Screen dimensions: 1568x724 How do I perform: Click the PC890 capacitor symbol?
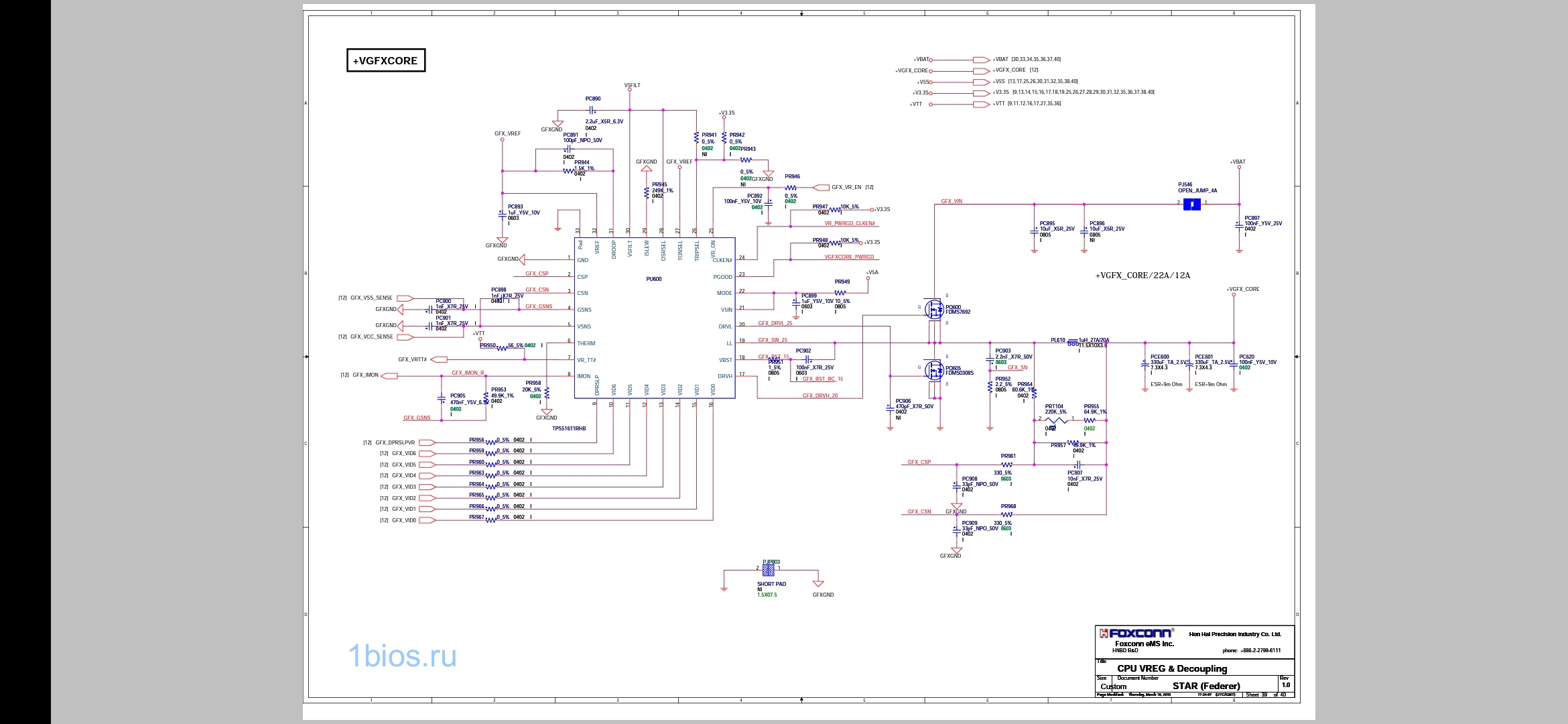point(592,109)
